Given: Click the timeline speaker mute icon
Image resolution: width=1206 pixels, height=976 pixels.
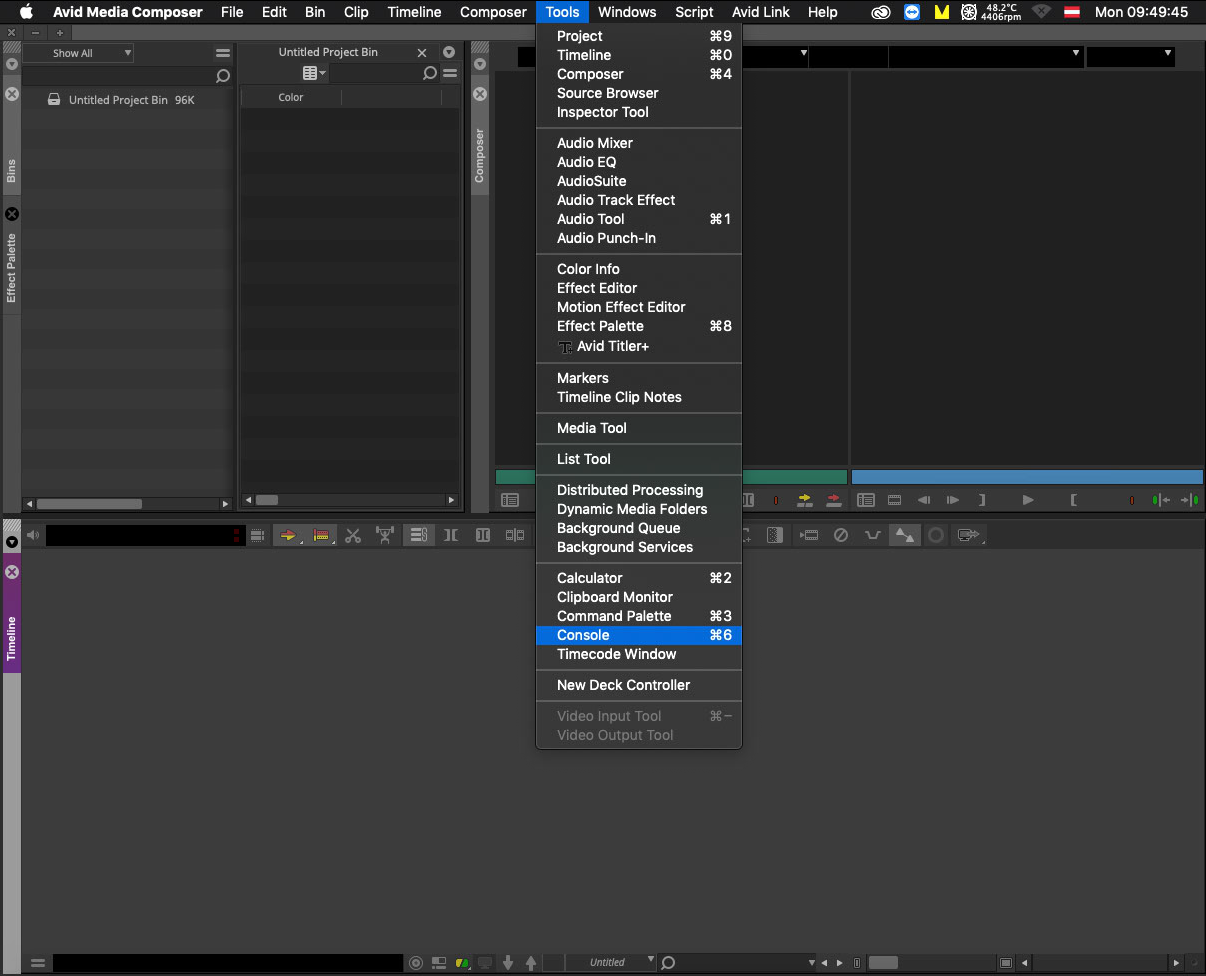Looking at the screenshot, I should [x=33, y=536].
